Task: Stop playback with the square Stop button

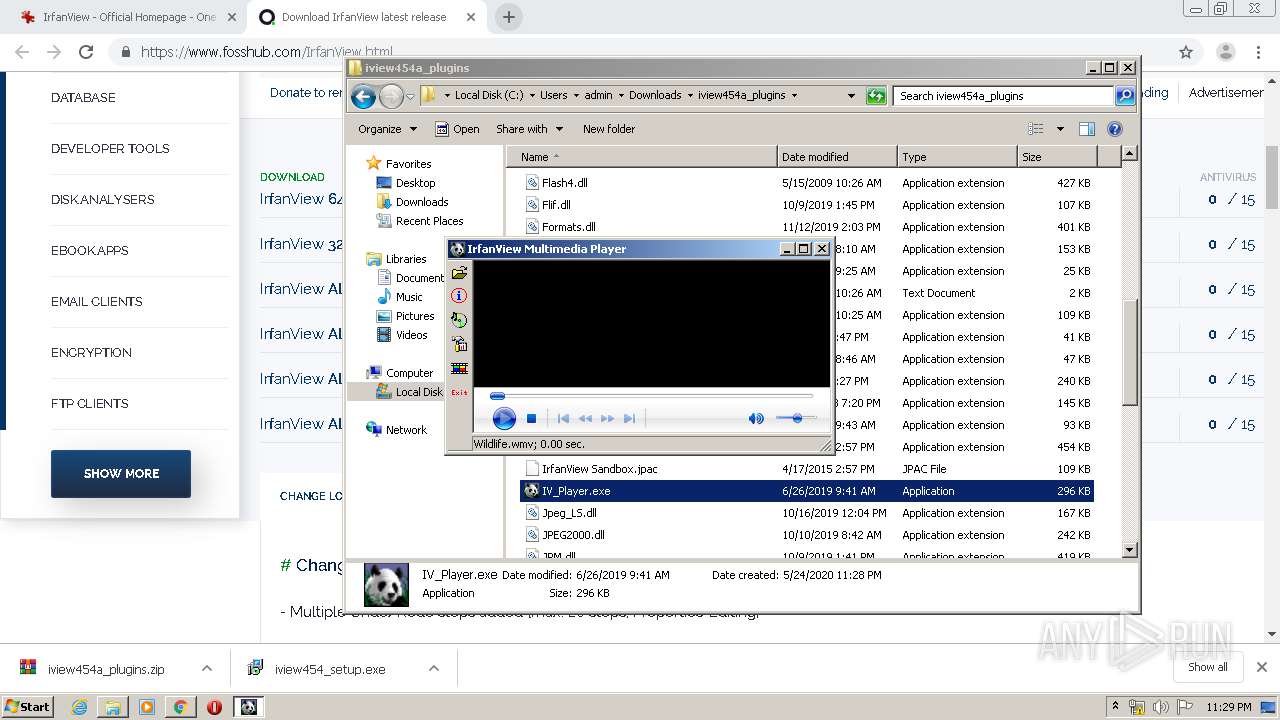Action: tap(532, 418)
